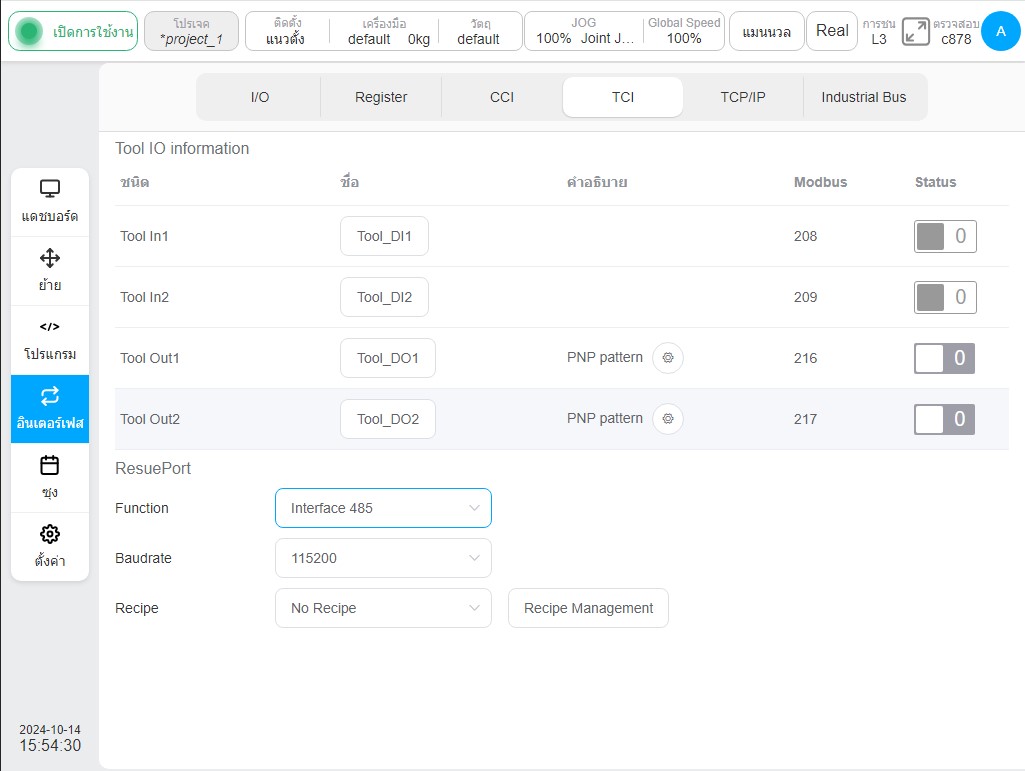Open the Recipe dropdown showing No Recipe
This screenshot has height=771, width=1025.
point(383,608)
